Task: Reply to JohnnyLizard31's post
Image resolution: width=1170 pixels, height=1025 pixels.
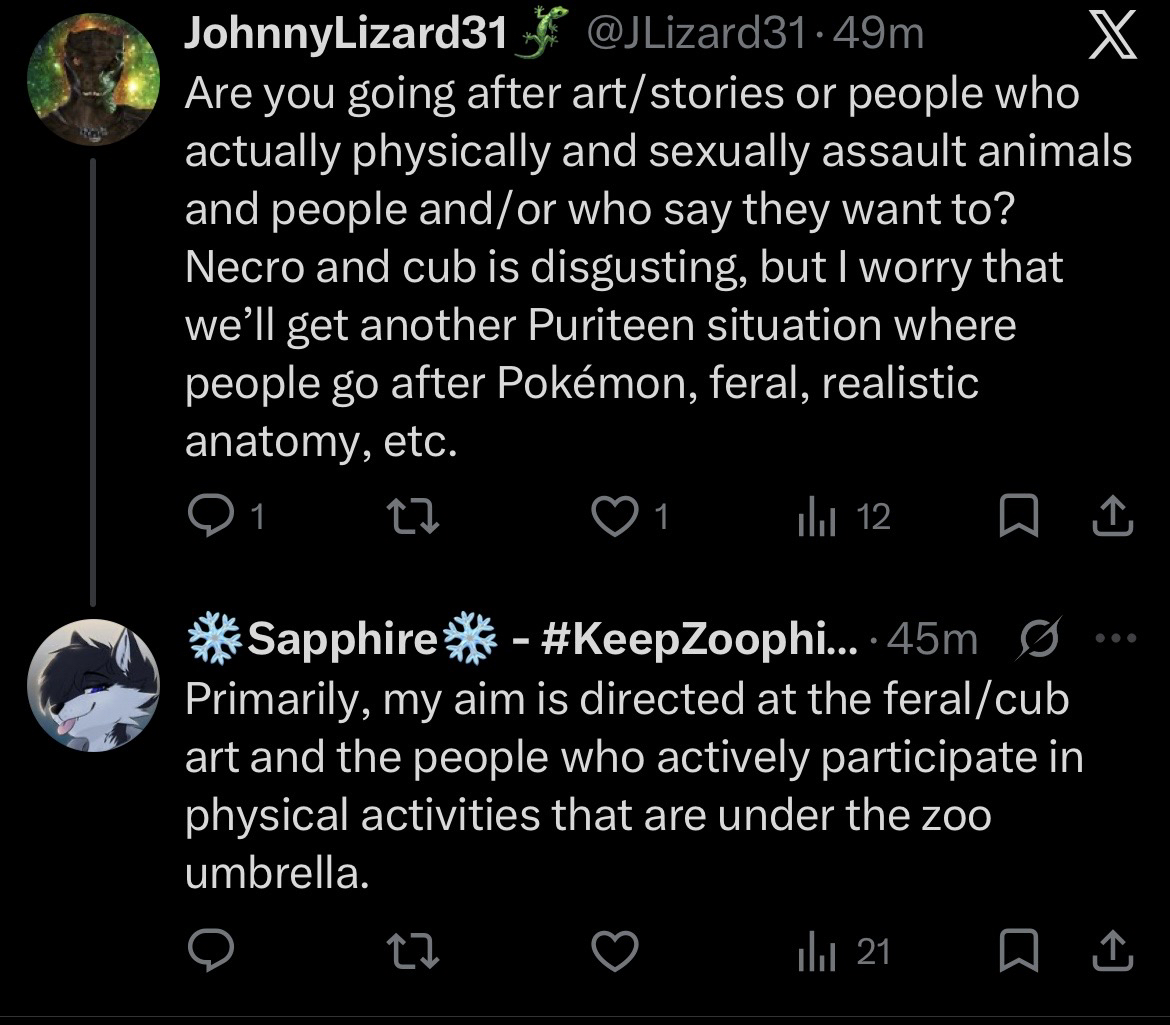Action: 211,516
